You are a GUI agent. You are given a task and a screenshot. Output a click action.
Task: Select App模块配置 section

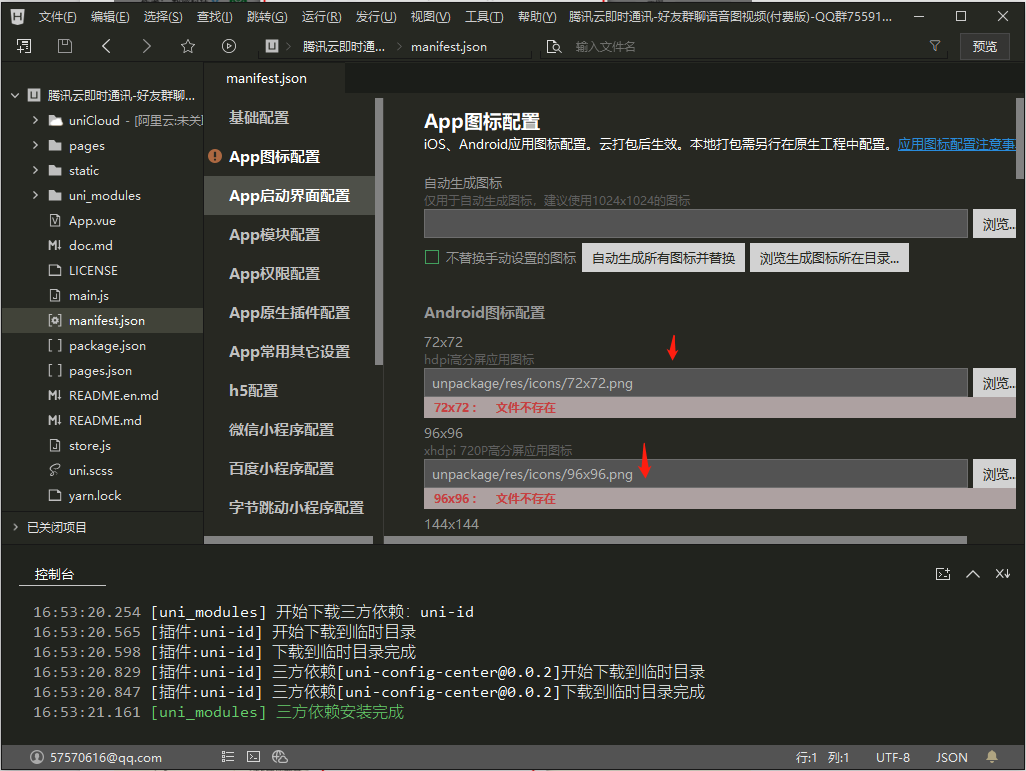coord(274,234)
